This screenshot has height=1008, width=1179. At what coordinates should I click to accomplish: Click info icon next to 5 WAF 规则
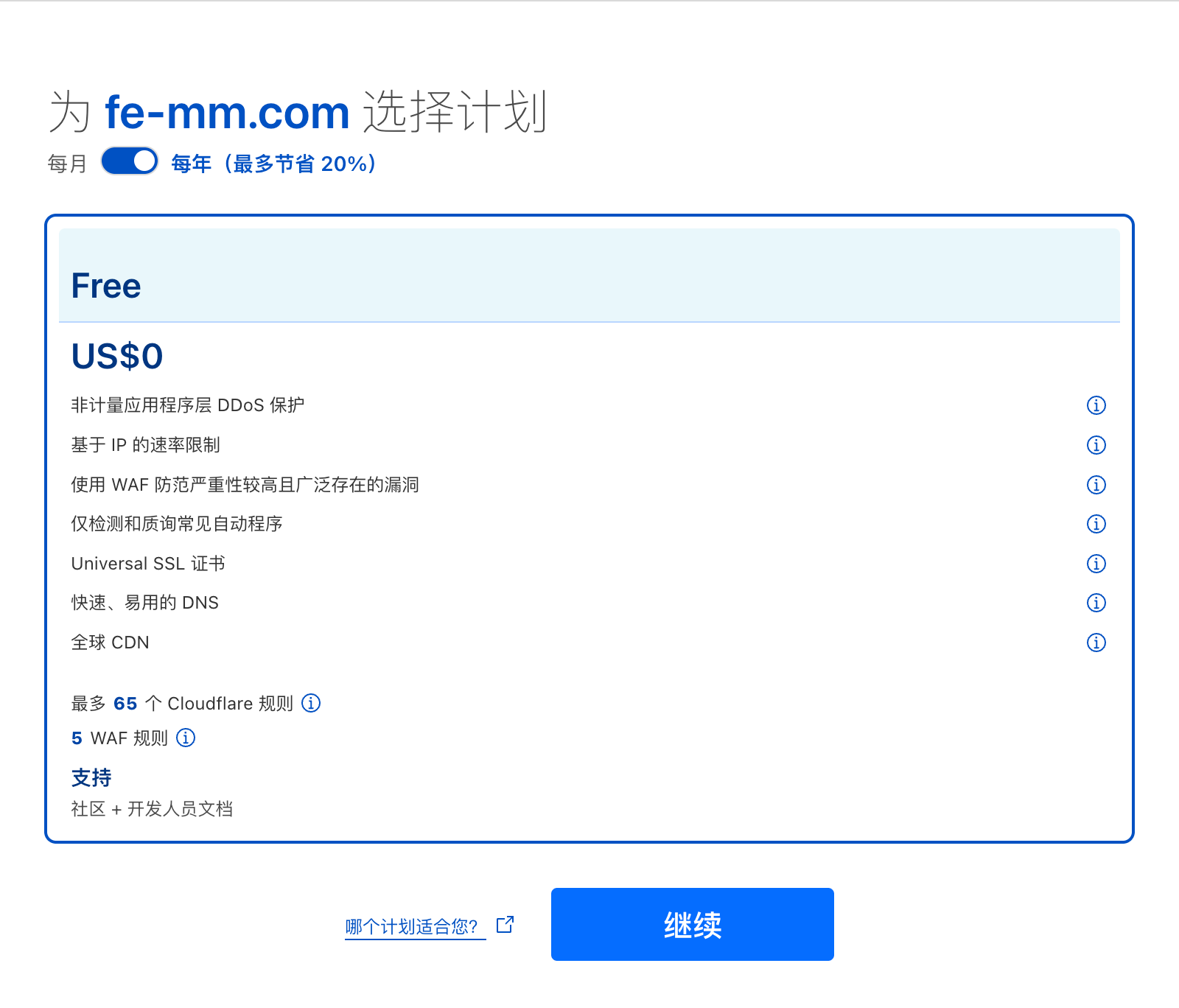coord(186,738)
